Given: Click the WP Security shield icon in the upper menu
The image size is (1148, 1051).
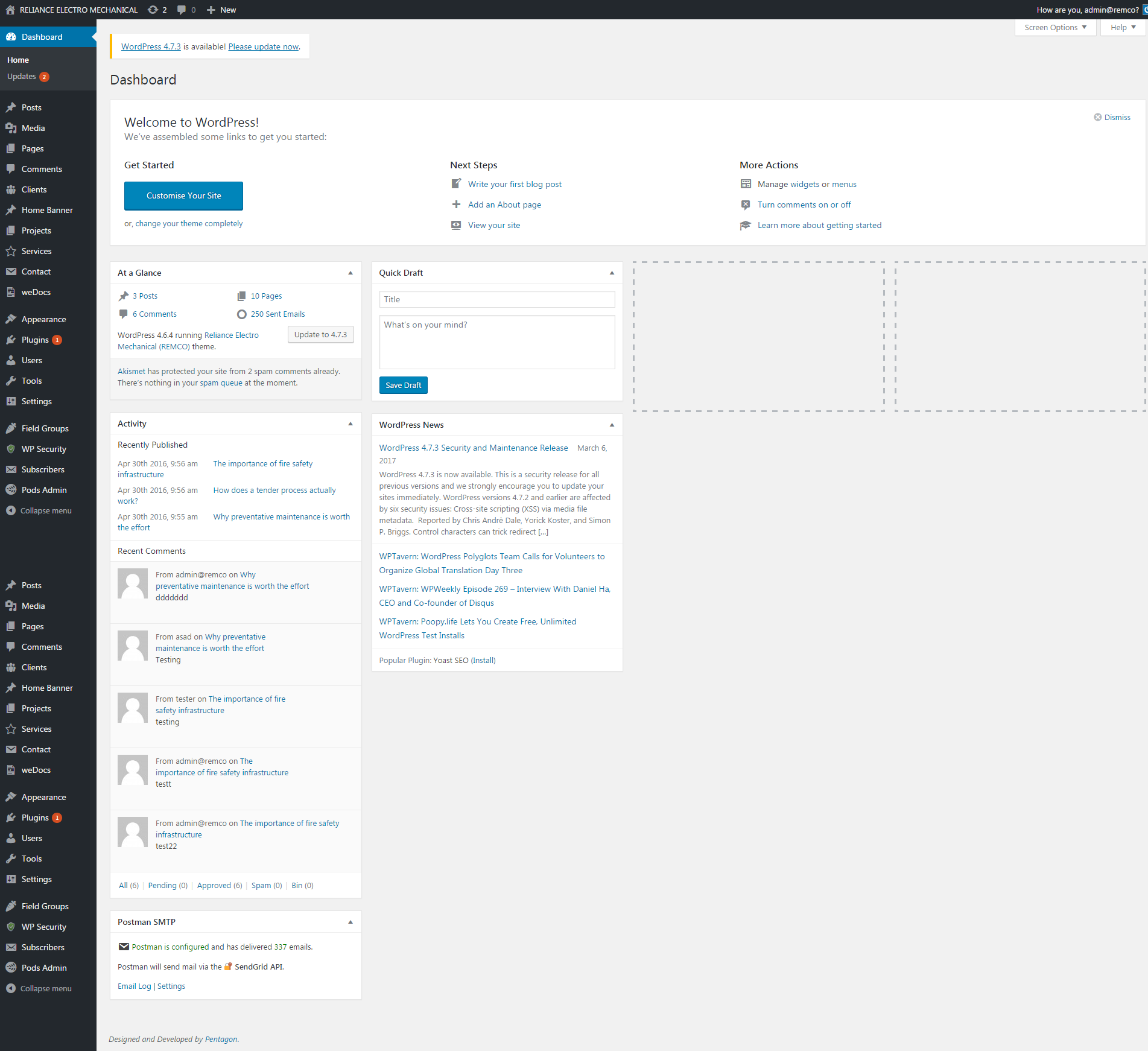Looking at the screenshot, I should (11, 449).
